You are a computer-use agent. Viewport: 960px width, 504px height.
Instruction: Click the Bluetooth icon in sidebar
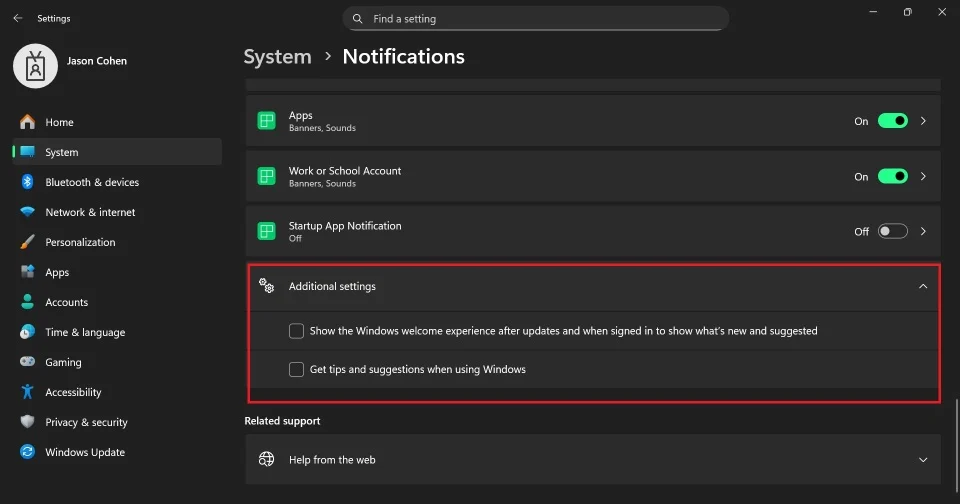28,182
